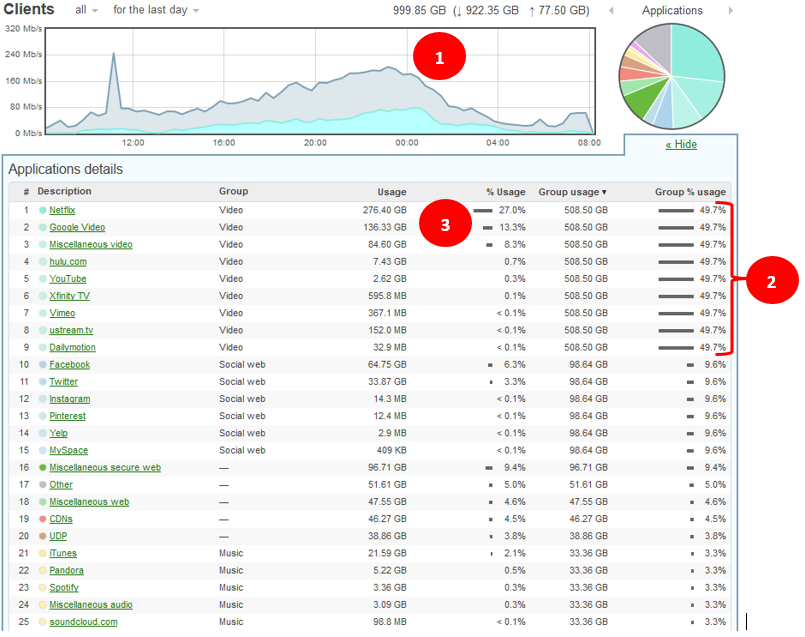Click the traffic usage graph area
This screenshot has width=805, height=637.
pos(320,82)
